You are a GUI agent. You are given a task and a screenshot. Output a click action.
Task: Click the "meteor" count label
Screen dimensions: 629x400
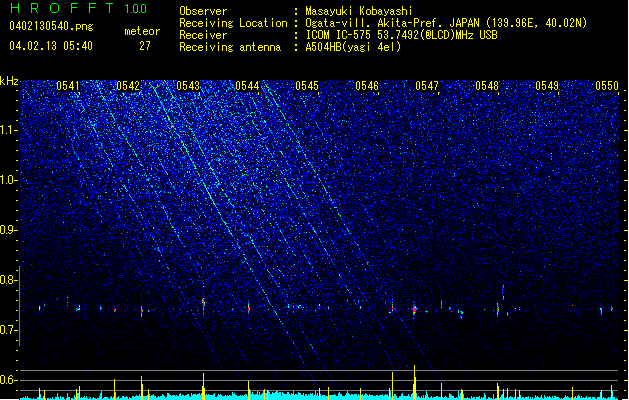(142, 31)
